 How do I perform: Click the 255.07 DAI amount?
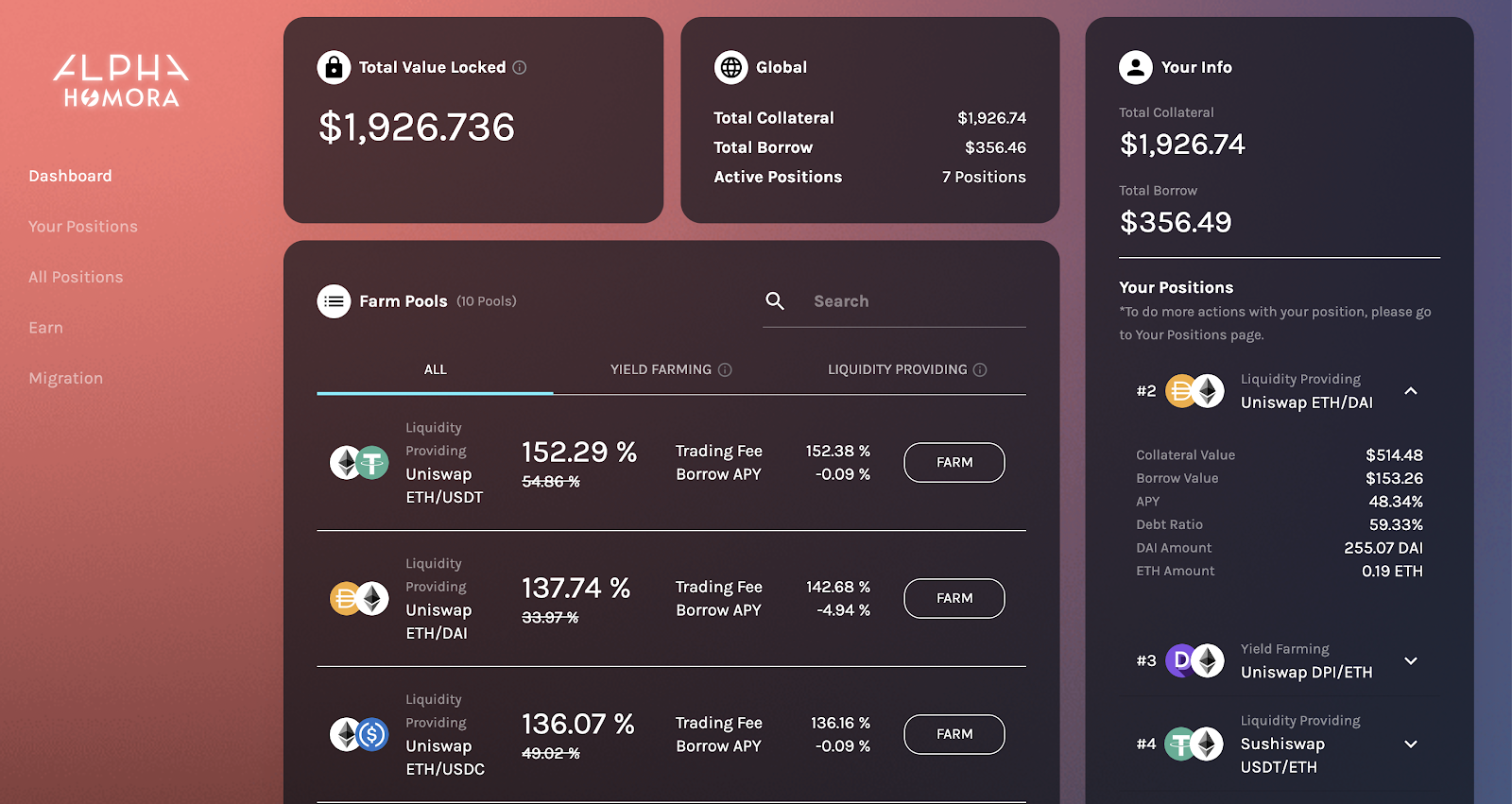pos(1383,548)
